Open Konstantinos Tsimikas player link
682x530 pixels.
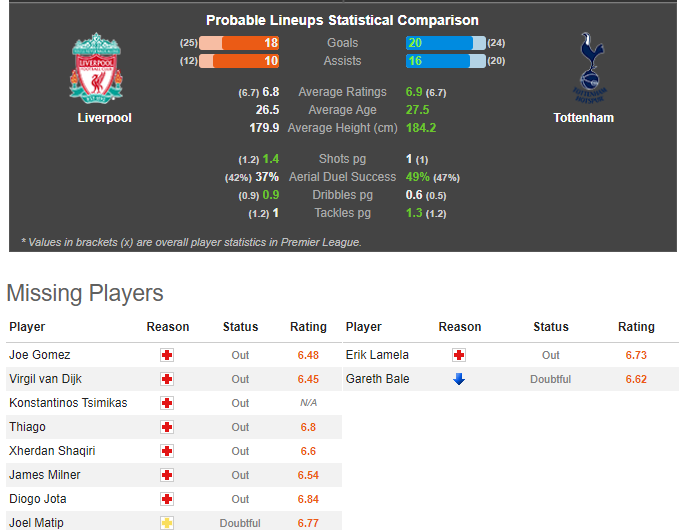pyautogui.click(x=68, y=403)
